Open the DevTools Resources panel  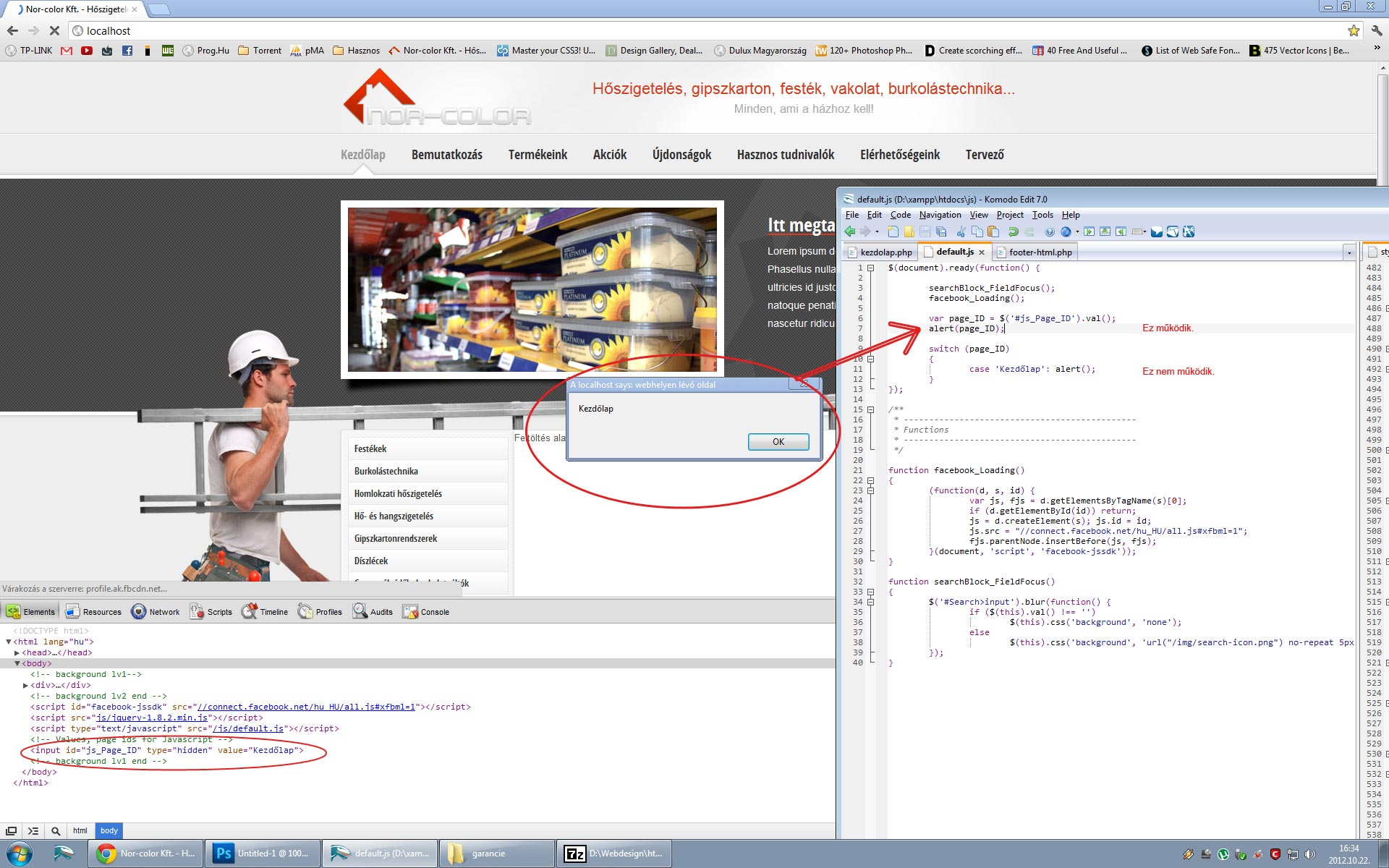click(x=94, y=612)
